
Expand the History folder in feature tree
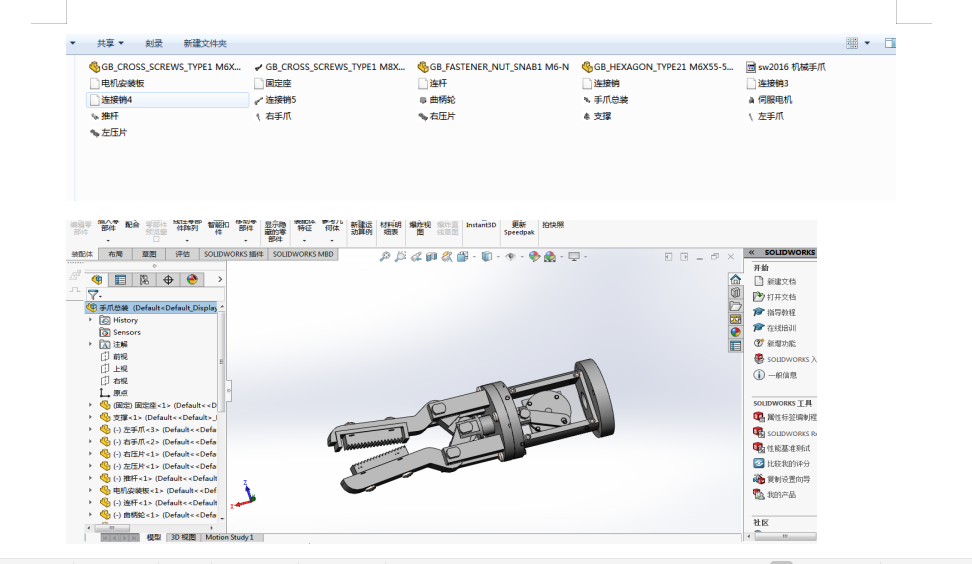pyautogui.click(x=91, y=320)
